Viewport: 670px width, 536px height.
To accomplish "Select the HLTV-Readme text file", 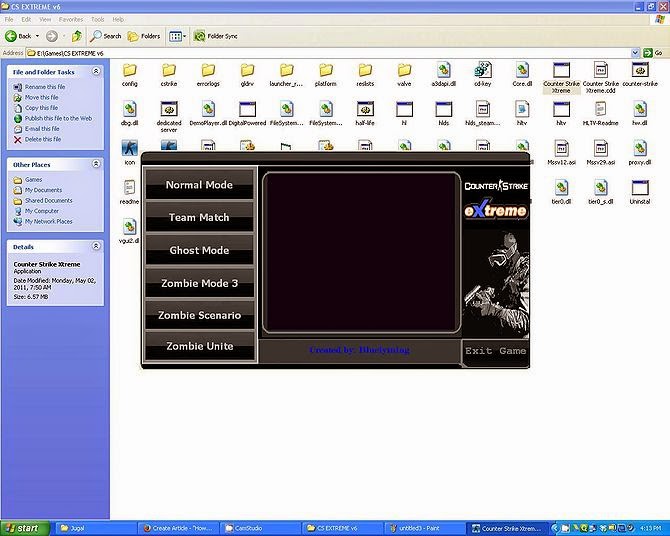I will click(x=601, y=114).
